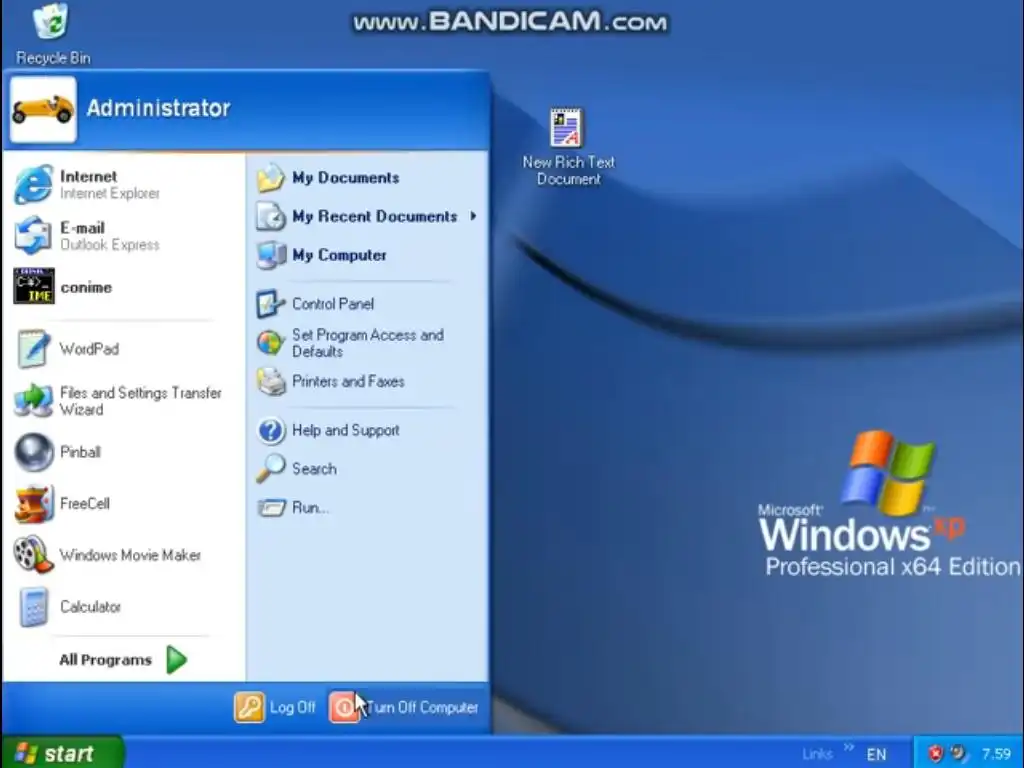Click the start button
Screen dimensions: 1024x768
[x=63, y=753]
